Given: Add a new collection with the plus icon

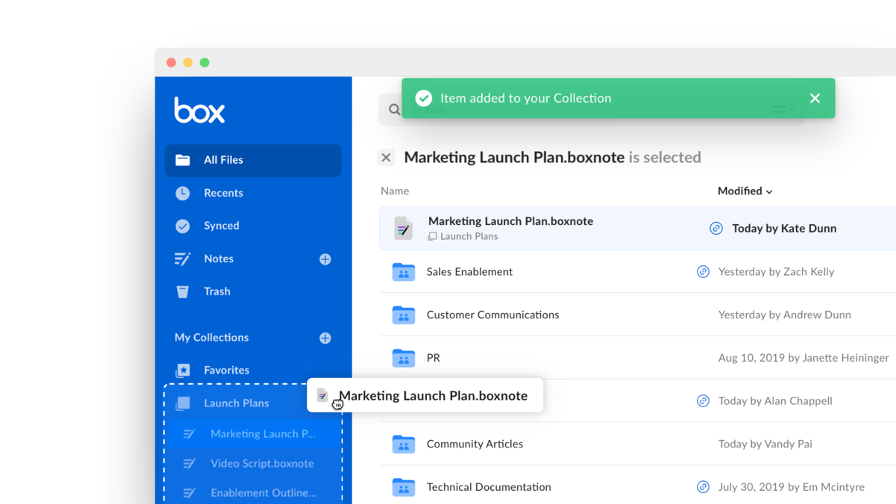Looking at the screenshot, I should [325, 338].
